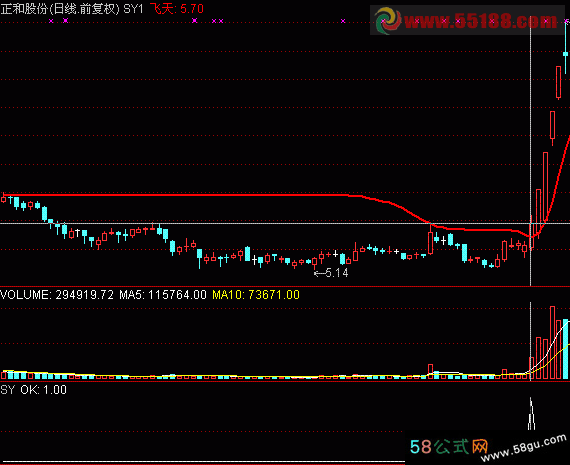Select the 飞天: 5.70 indicator value
This screenshot has height=465, width=570.
(x=177, y=8)
